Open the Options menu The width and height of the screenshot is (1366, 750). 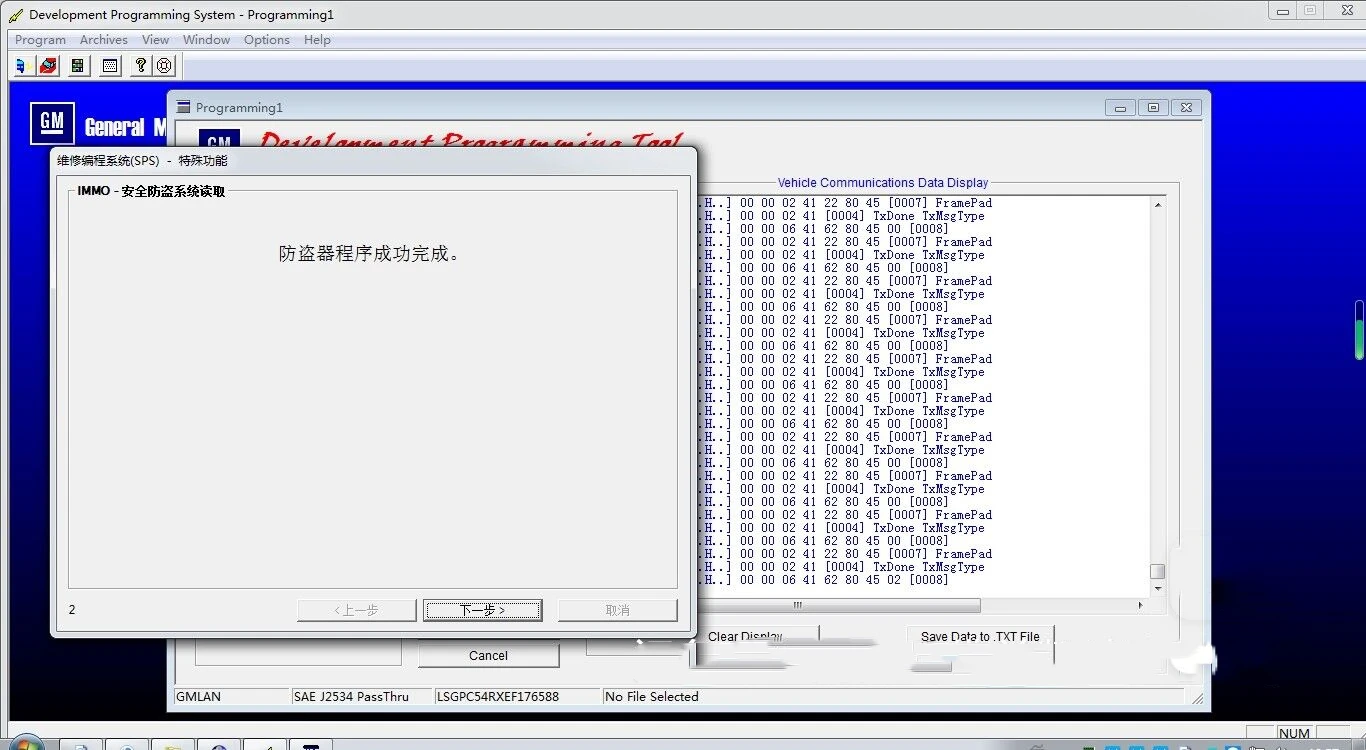[x=267, y=40]
